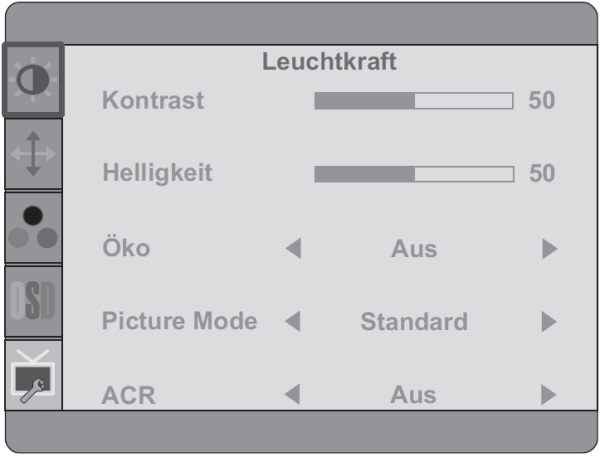Open the image position arrows icon
The height and width of the screenshot is (457, 600).
coord(33,154)
